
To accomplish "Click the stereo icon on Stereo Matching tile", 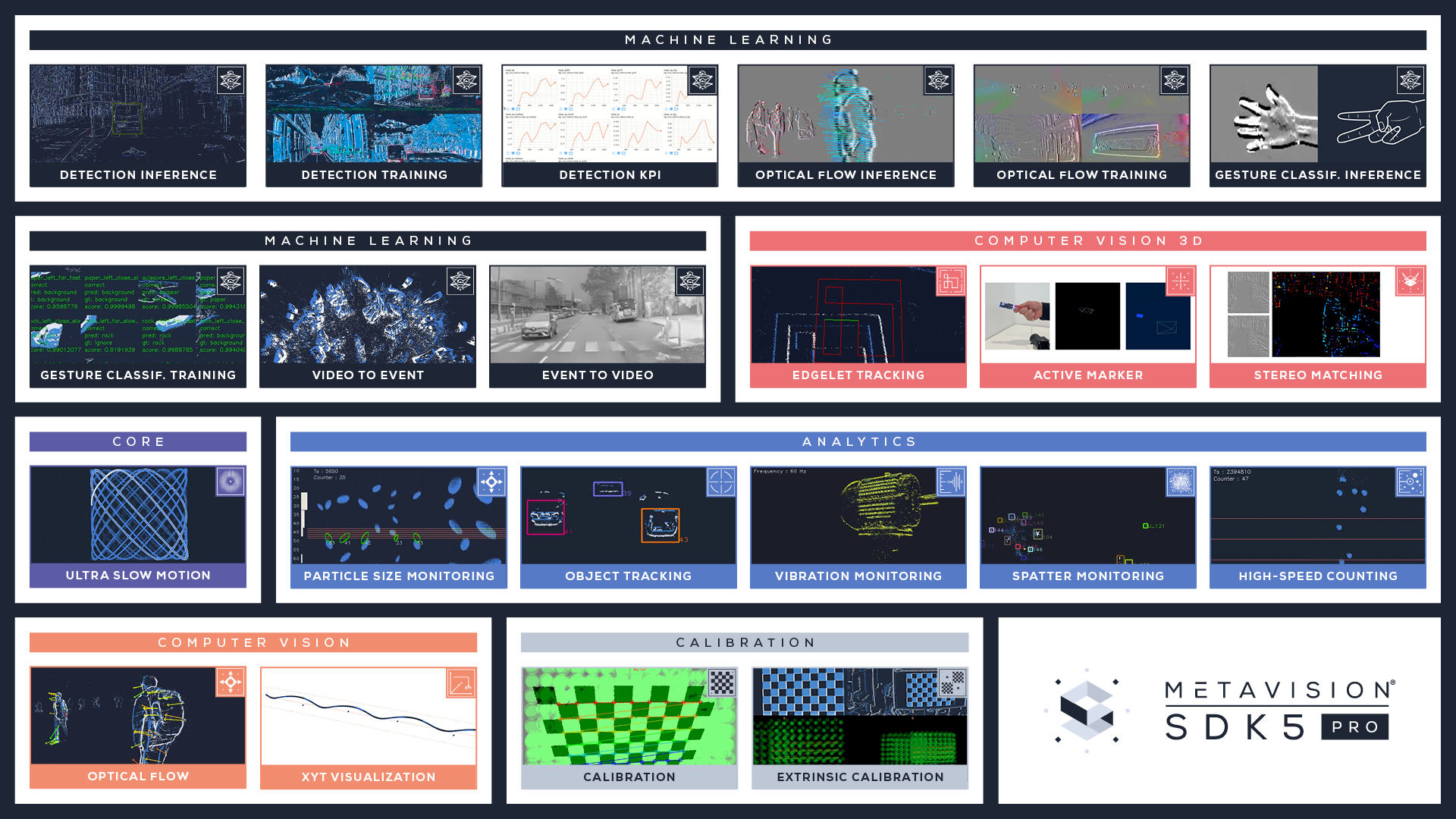I will pos(1410,281).
